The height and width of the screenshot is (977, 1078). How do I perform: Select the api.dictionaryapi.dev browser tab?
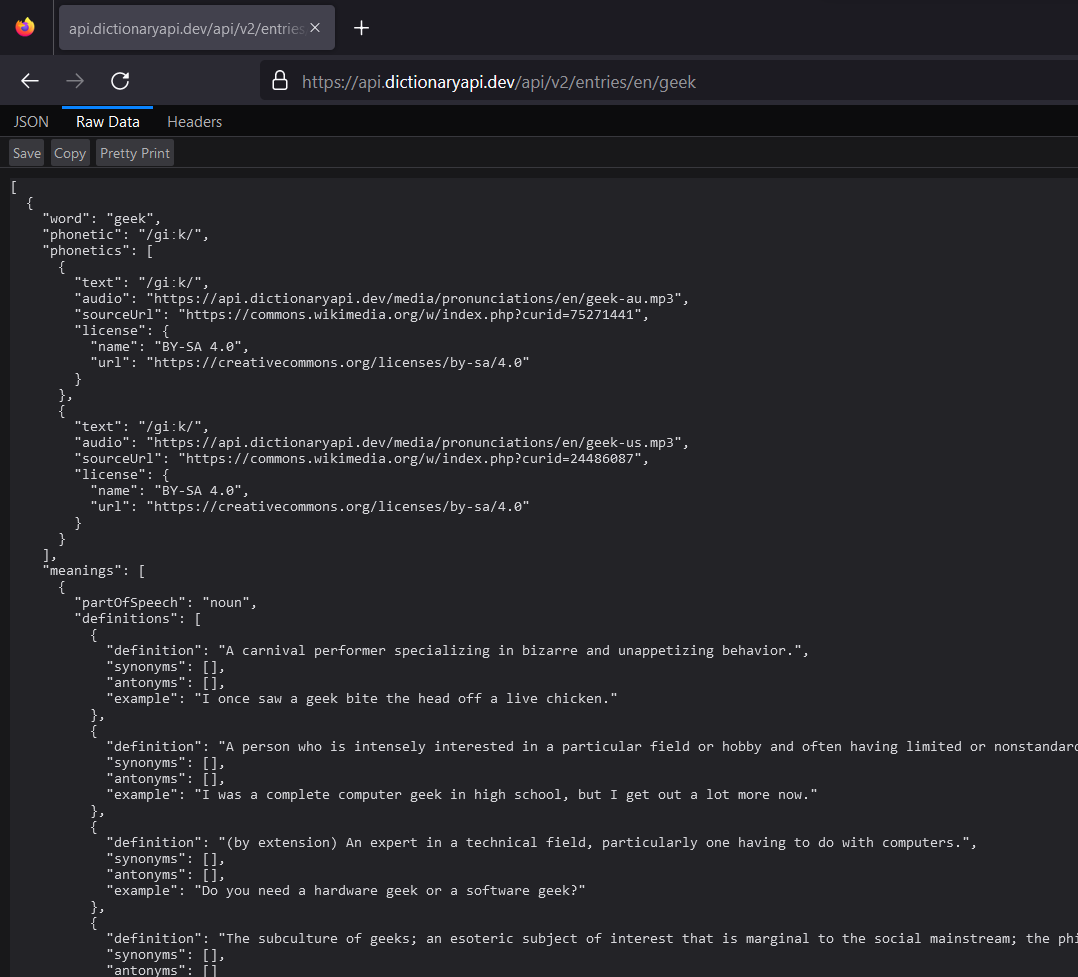click(x=185, y=28)
